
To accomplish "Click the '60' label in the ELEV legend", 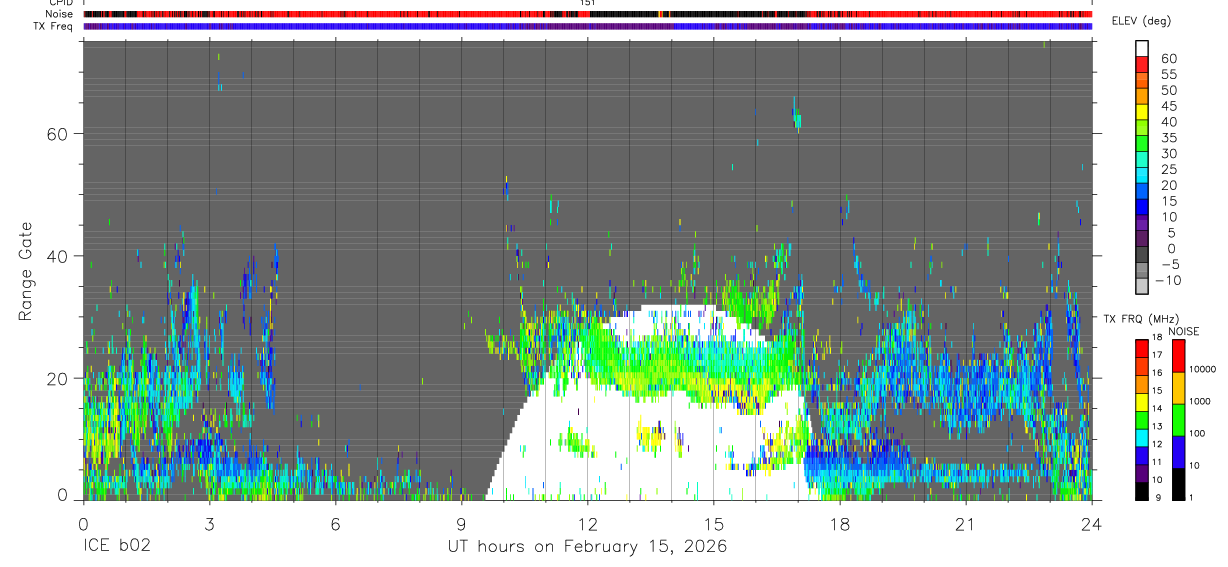I will pyautogui.click(x=1168, y=59).
